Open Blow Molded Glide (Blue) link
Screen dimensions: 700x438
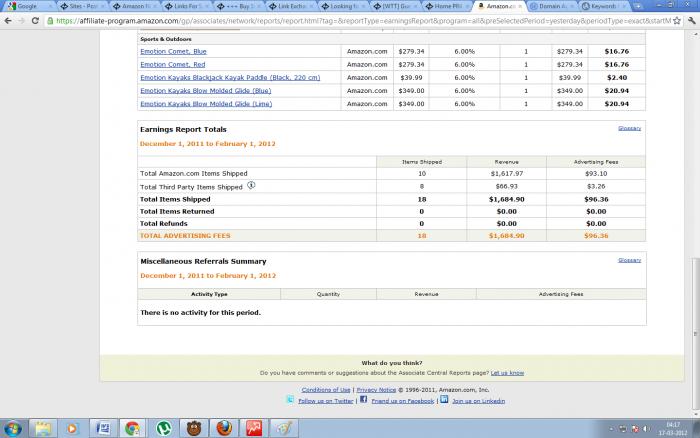206,91
